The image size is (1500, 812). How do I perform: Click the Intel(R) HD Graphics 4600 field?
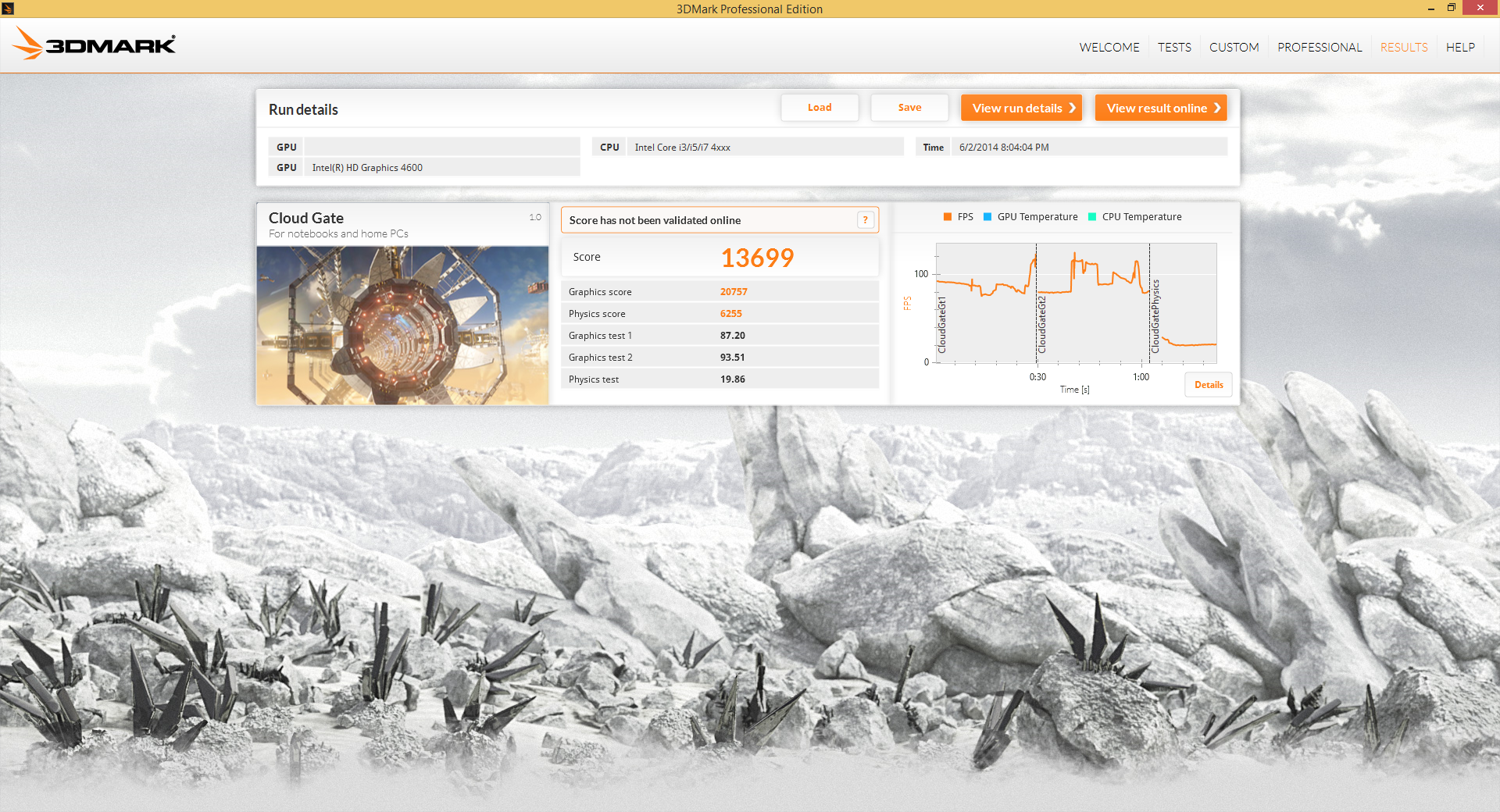(x=442, y=167)
